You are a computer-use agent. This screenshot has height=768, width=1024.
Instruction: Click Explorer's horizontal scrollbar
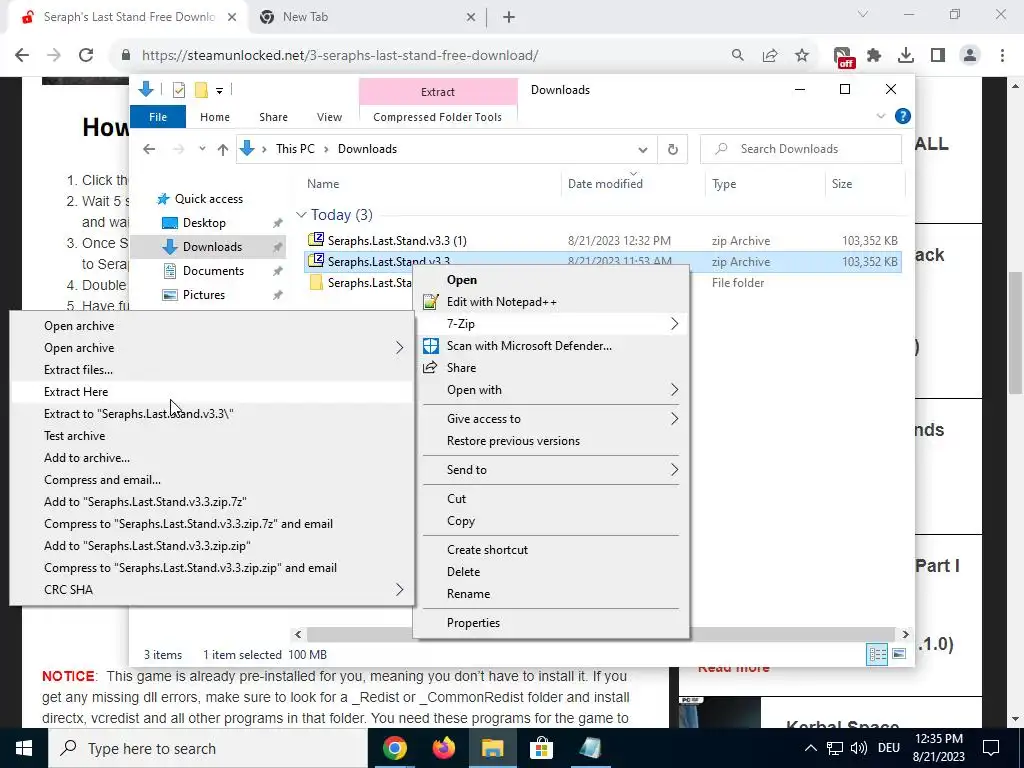tap(601, 634)
